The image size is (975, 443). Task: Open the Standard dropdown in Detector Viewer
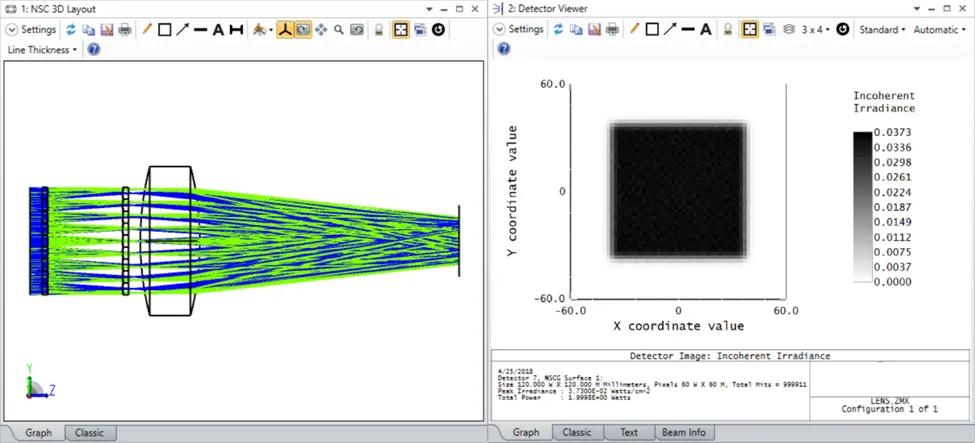tap(882, 30)
